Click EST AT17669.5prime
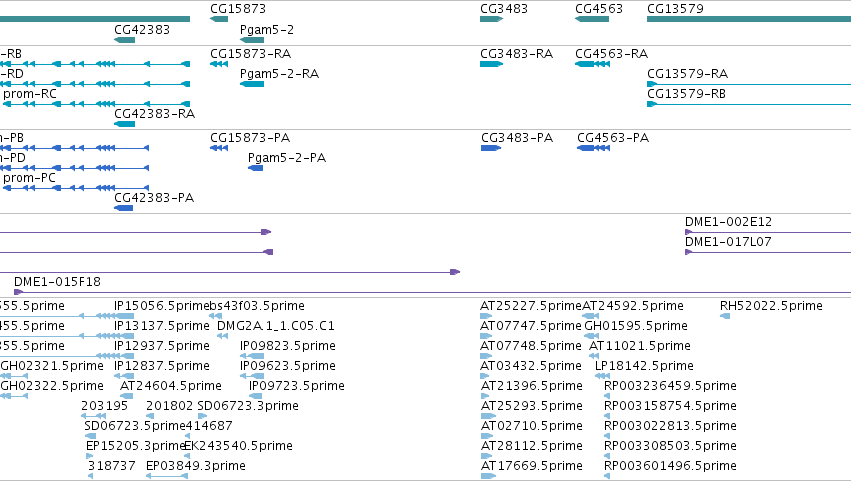Screen dimensions: 851x481 tap(532, 467)
